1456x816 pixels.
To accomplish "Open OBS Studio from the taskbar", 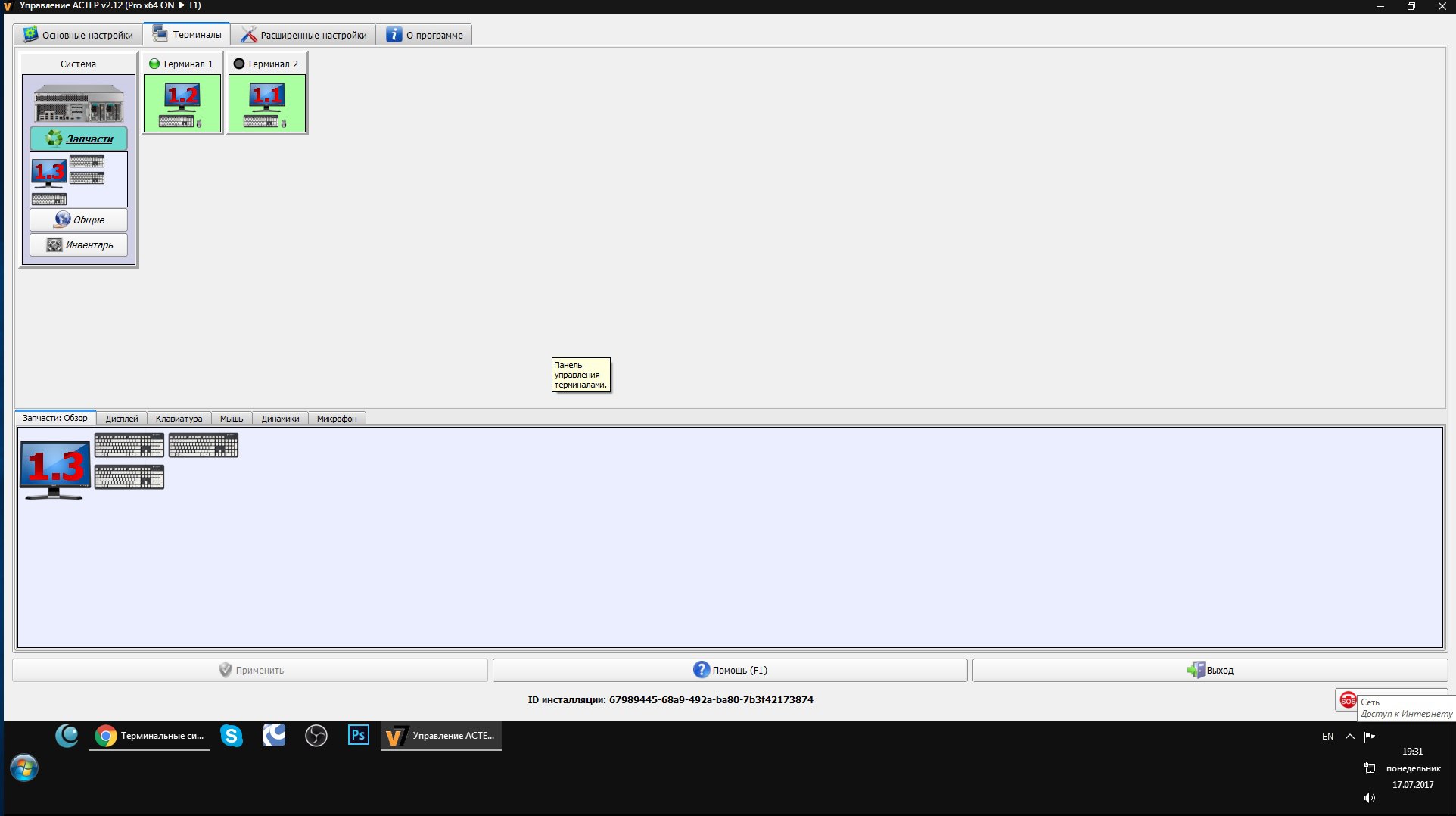I will click(316, 736).
